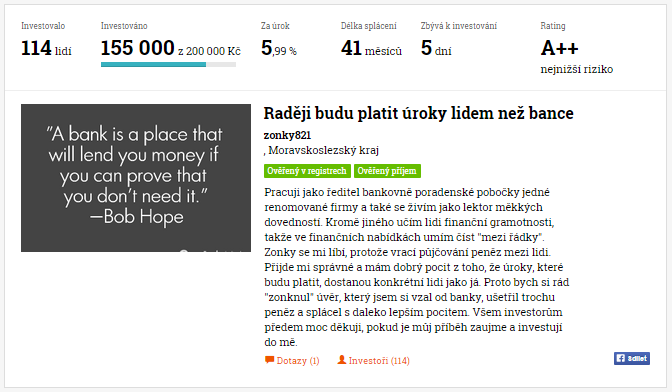Image resolution: width=672 pixels, height=392 pixels.
Task: Click the 41 měsíců repayment length
Action: click(x=372, y=48)
